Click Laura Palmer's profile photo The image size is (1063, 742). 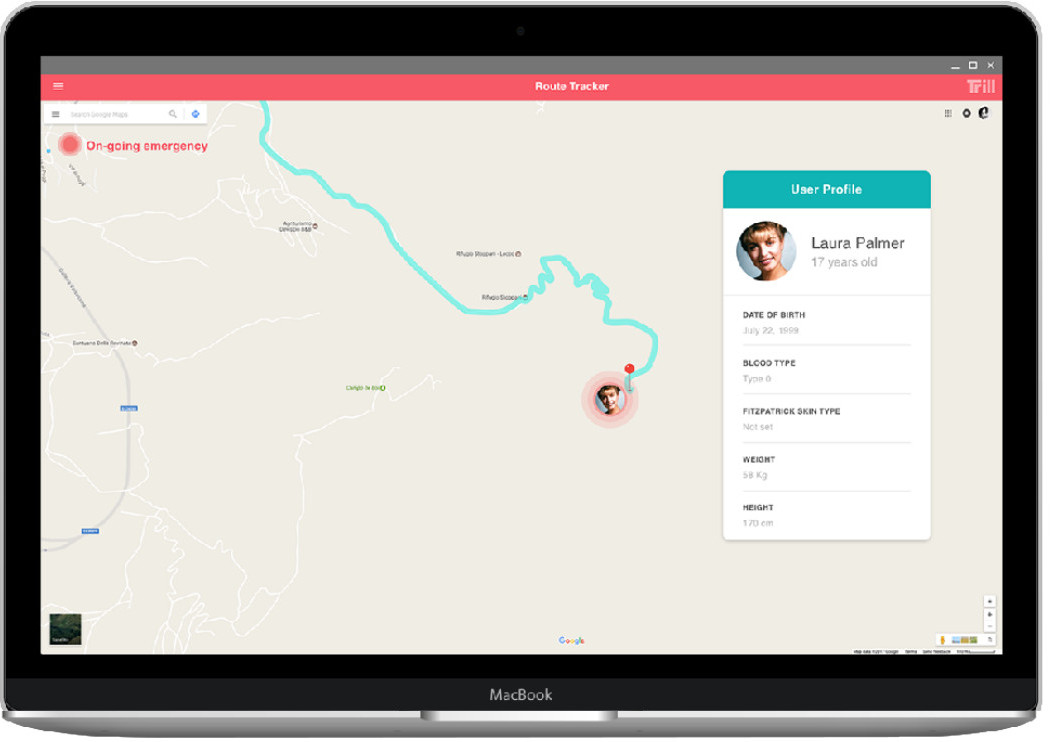click(x=766, y=251)
